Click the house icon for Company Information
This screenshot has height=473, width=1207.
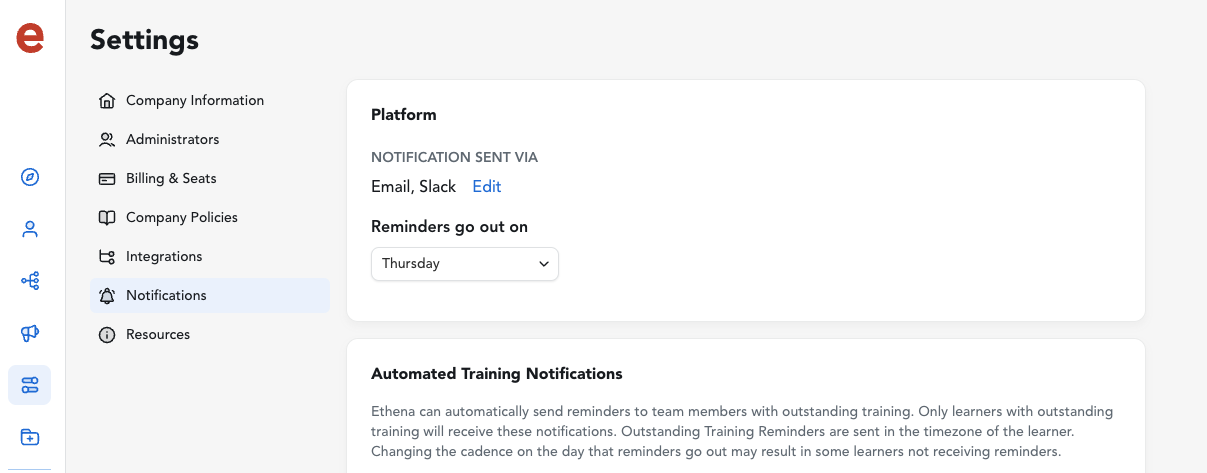coord(107,101)
